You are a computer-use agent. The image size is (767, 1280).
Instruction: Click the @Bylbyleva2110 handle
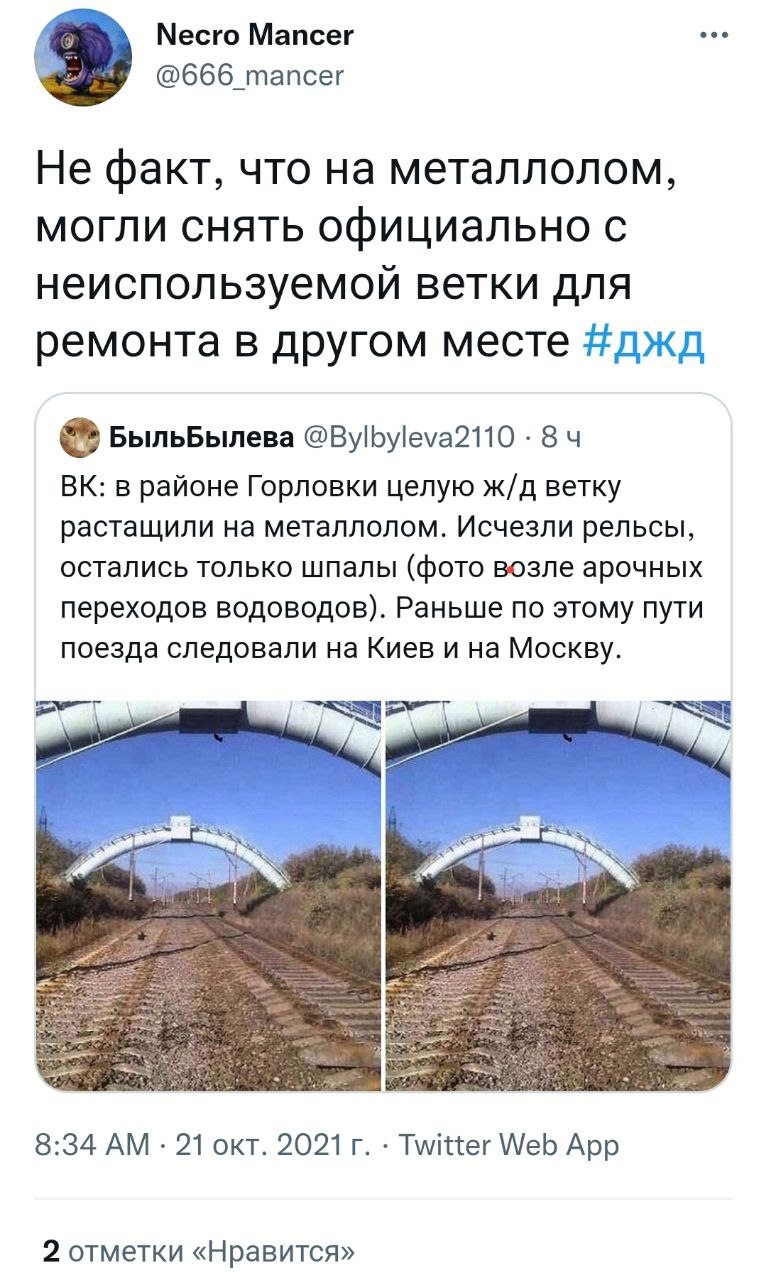tap(409, 437)
